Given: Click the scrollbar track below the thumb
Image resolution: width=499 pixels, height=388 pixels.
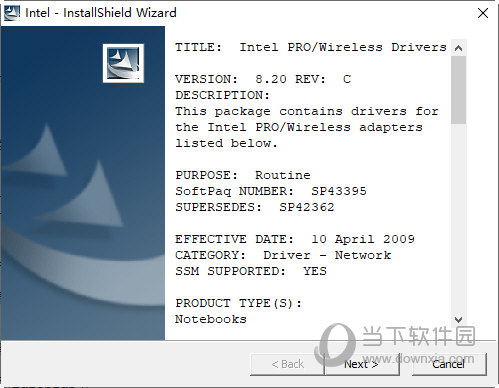Looking at the screenshot, I should tap(459, 218).
